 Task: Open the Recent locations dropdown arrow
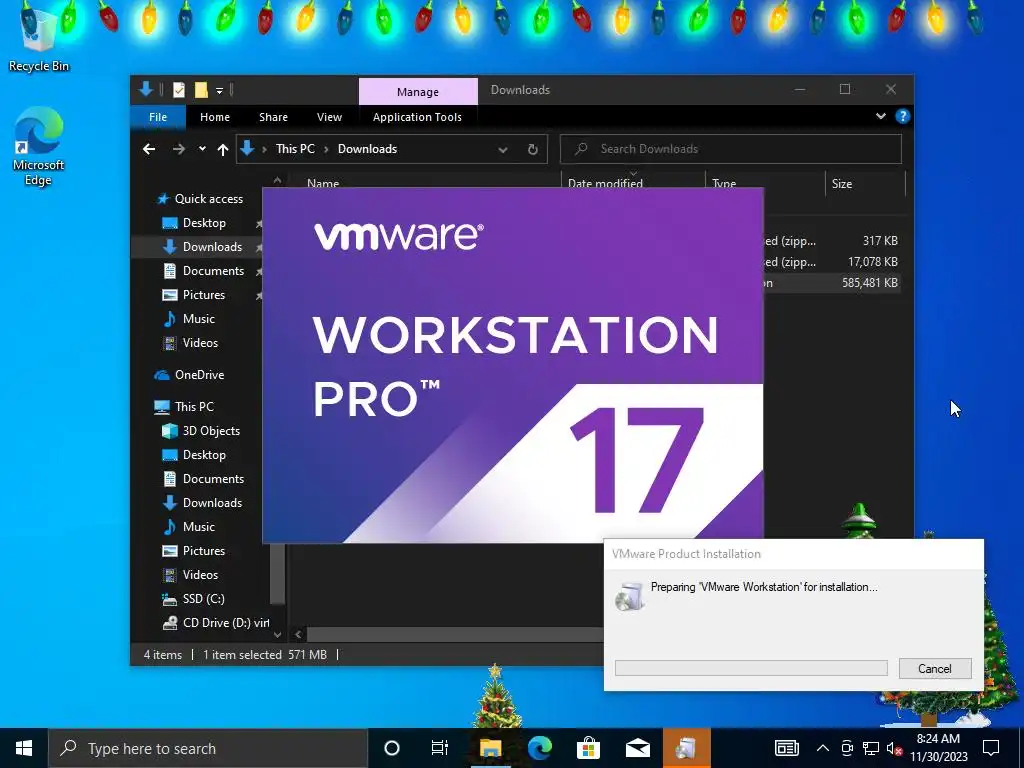pos(202,149)
